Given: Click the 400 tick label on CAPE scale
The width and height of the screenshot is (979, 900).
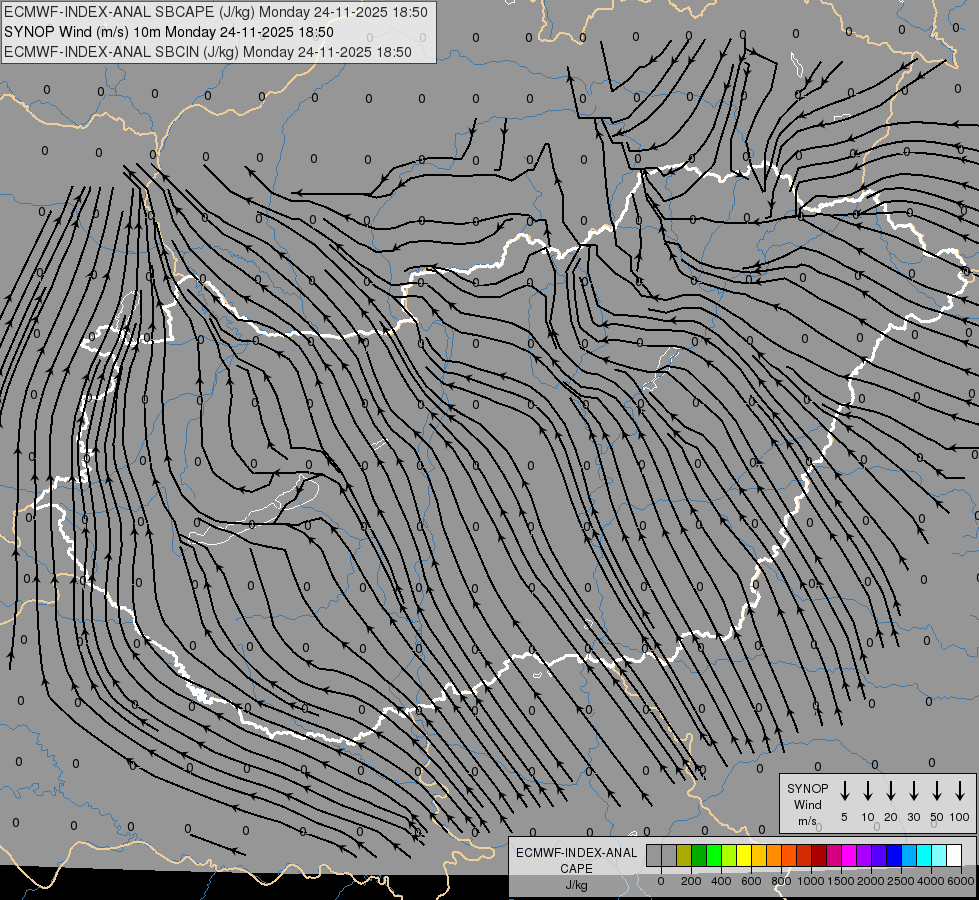Looking at the screenshot, I should [x=721, y=881].
